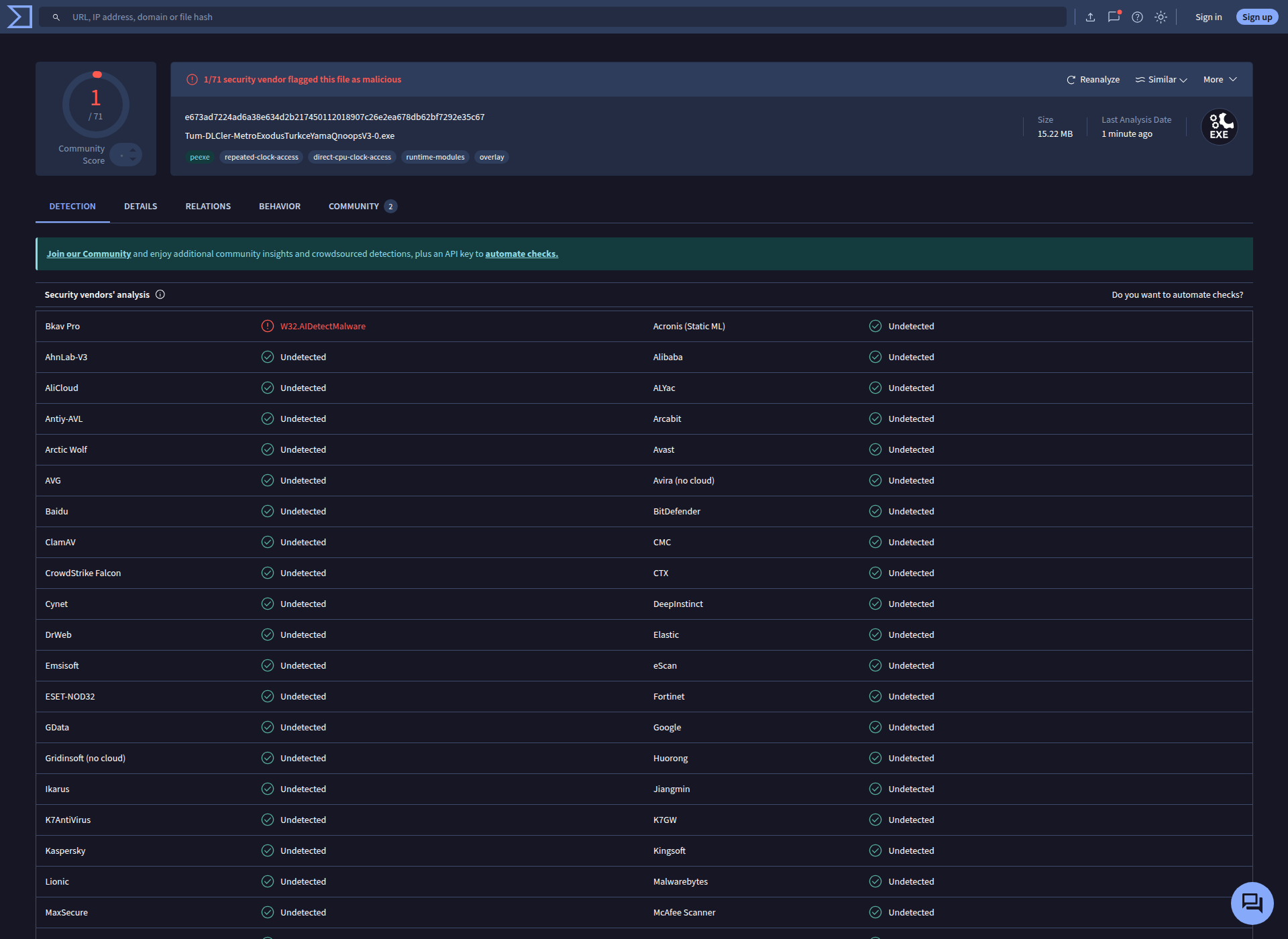Click the EXE file type icon
1288x939 pixels.
tap(1219, 127)
